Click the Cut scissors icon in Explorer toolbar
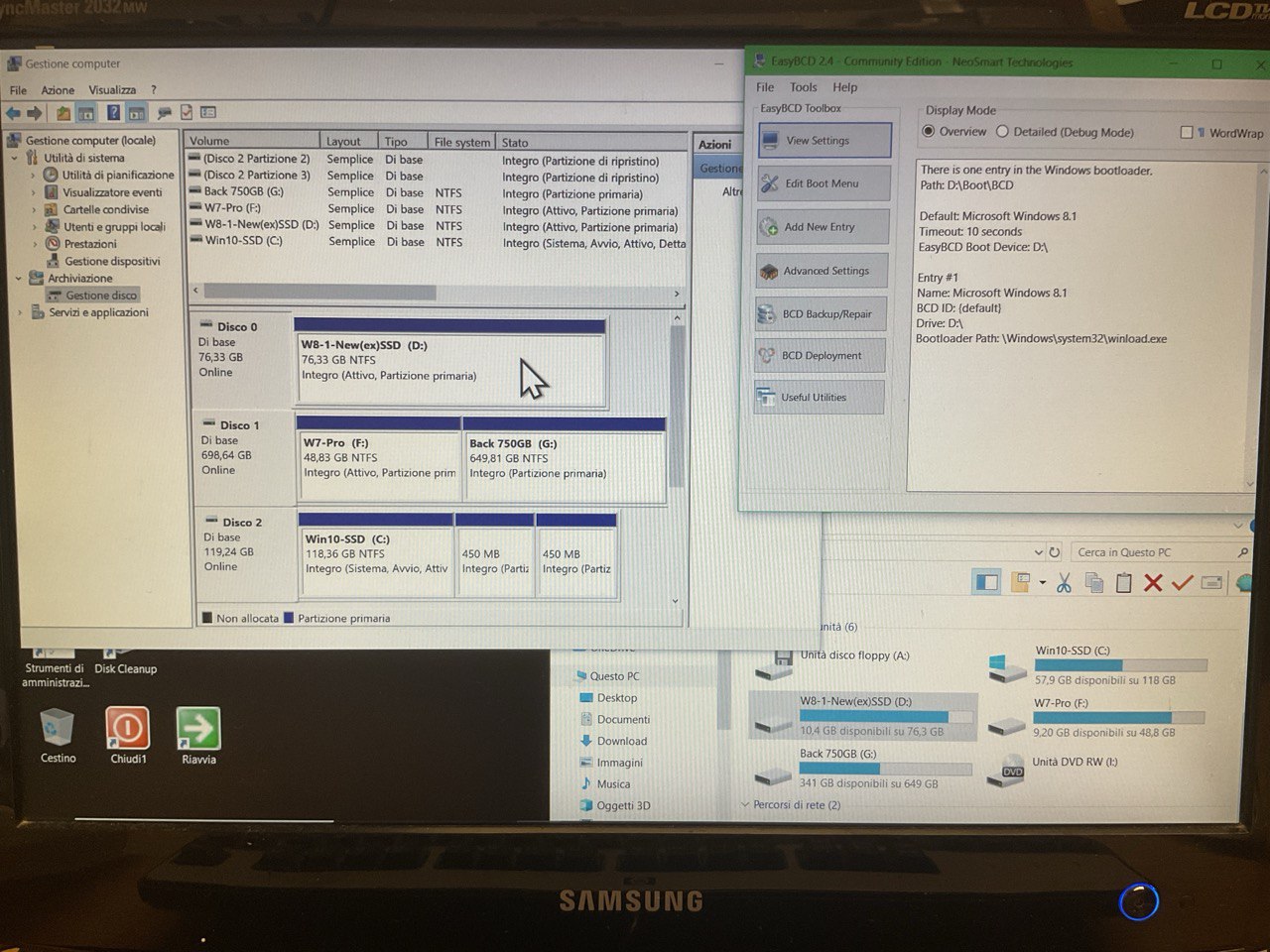 tap(1064, 583)
